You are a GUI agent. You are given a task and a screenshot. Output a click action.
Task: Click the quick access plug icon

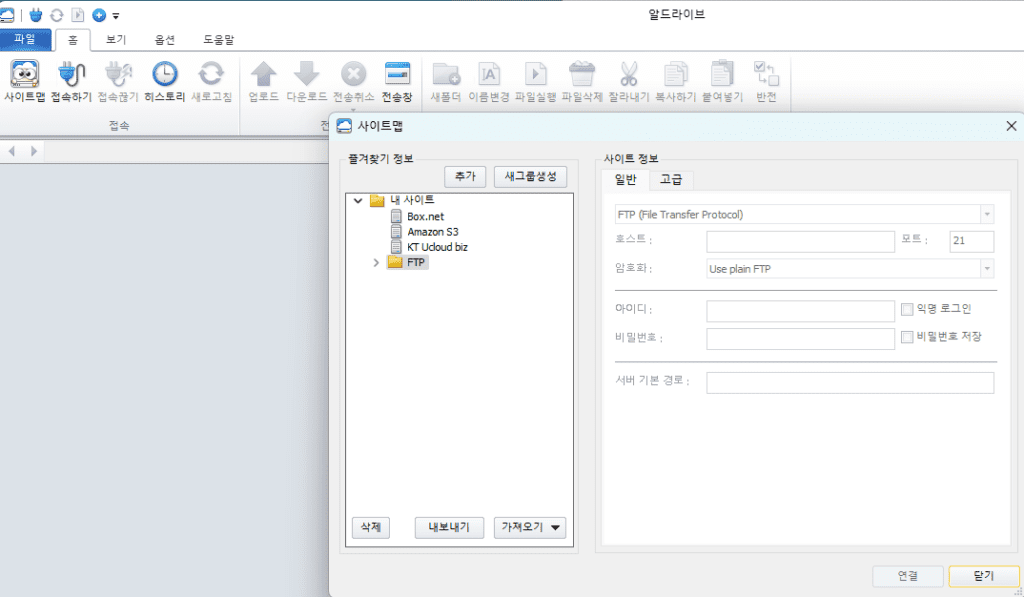[36, 15]
